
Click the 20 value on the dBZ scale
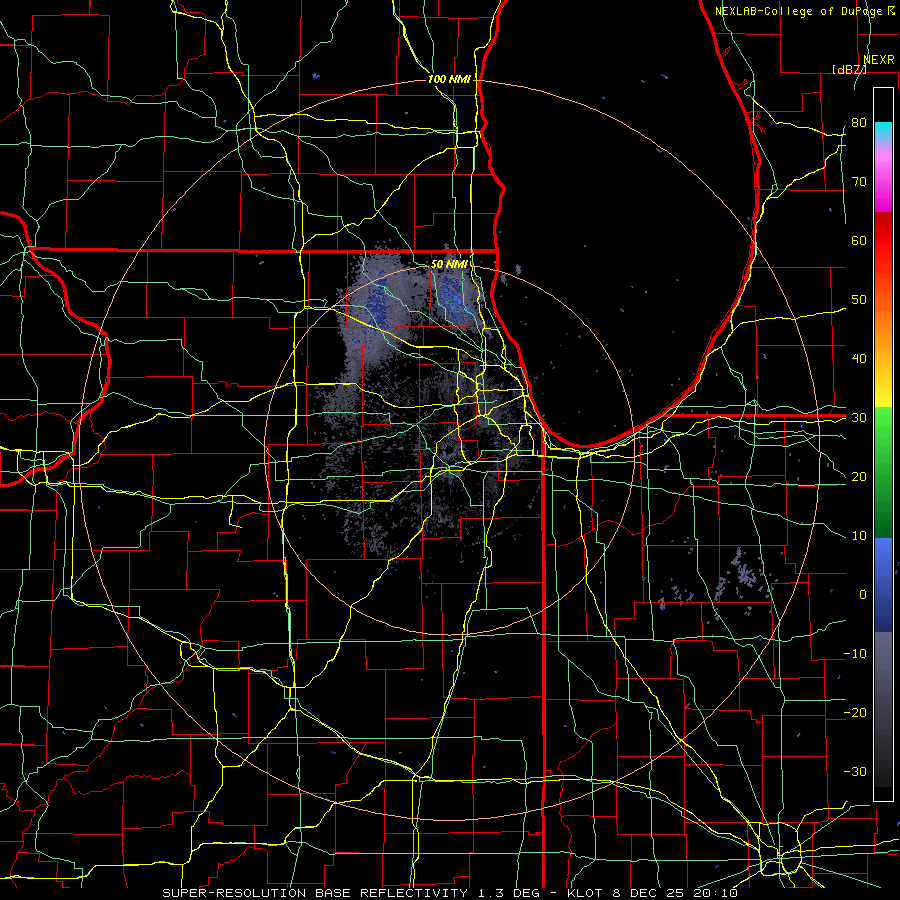(859, 477)
